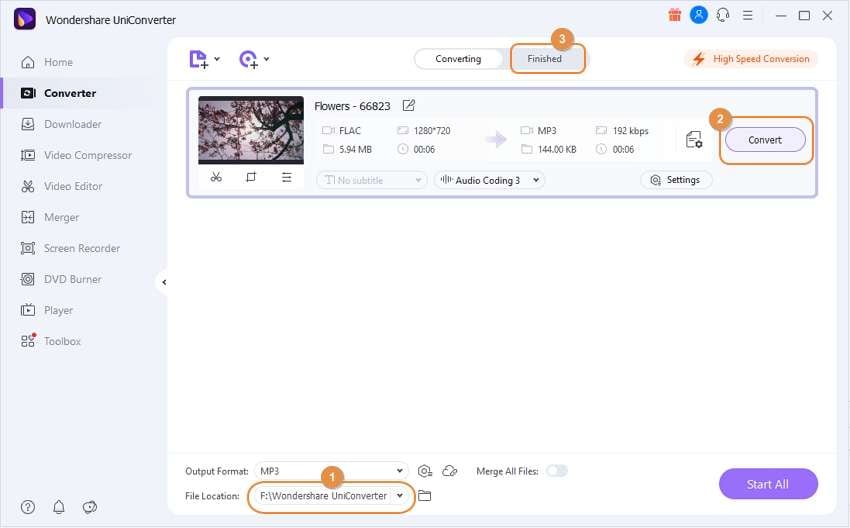Enable High Speed Conversion

(751, 59)
